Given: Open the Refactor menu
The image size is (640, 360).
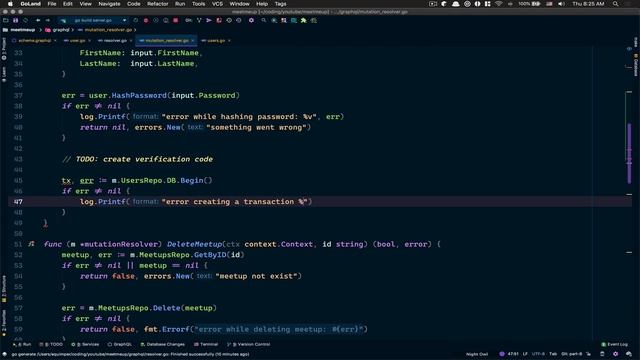Looking at the screenshot, I should pyautogui.click(x=158, y=4).
